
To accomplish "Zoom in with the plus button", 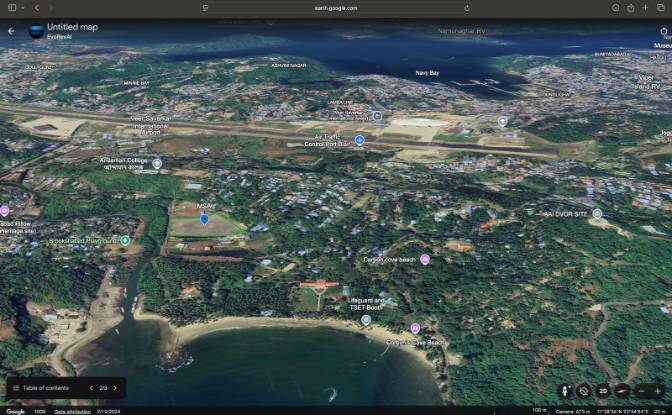I will 657,391.
